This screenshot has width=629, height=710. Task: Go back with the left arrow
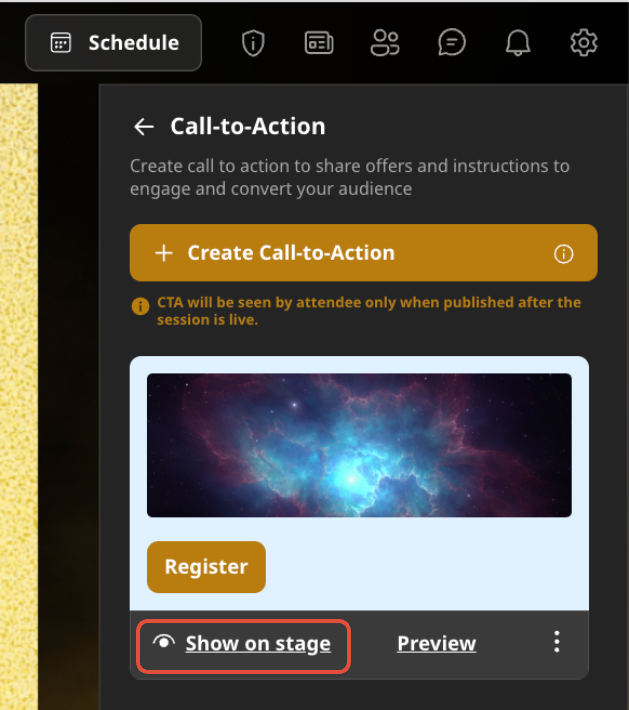pos(144,126)
